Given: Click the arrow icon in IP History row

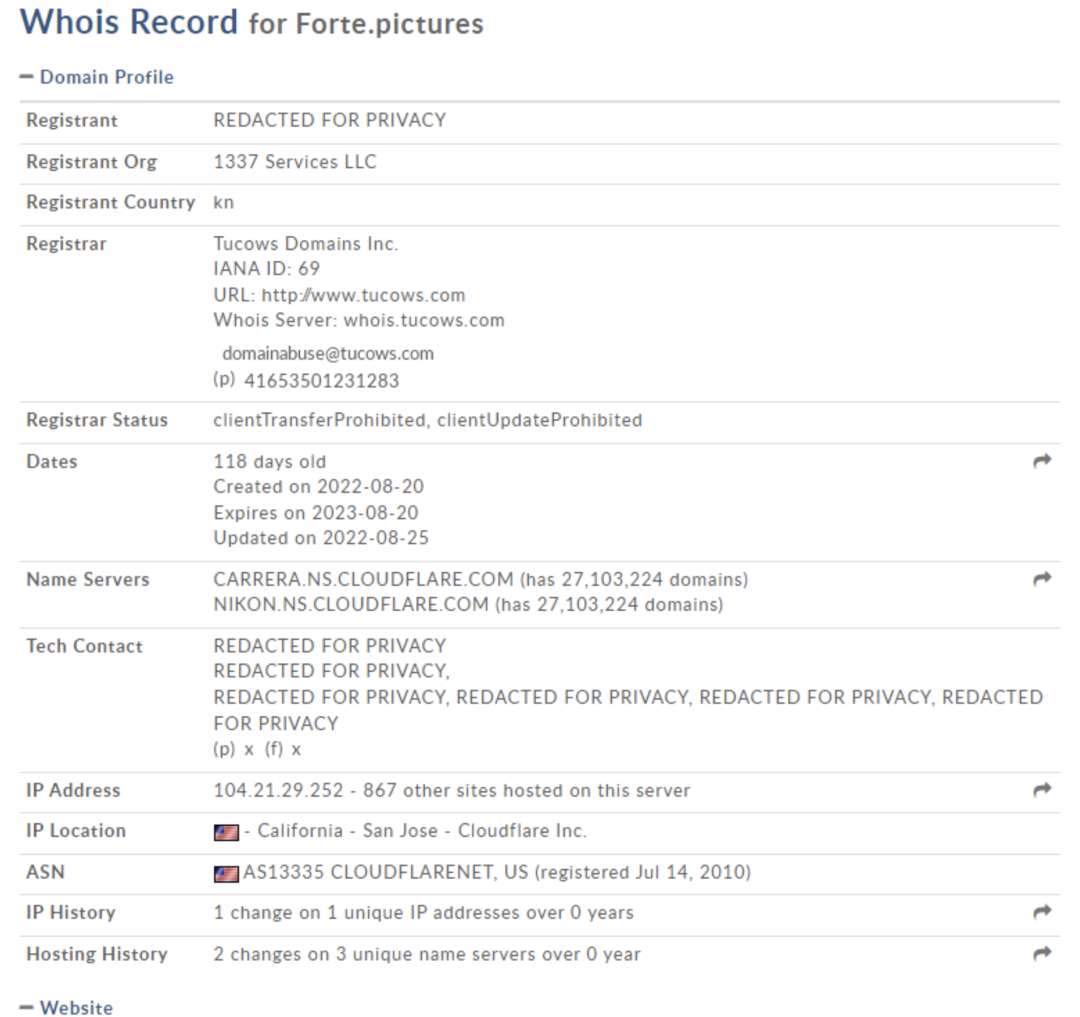Looking at the screenshot, I should (x=1042, y=912).
